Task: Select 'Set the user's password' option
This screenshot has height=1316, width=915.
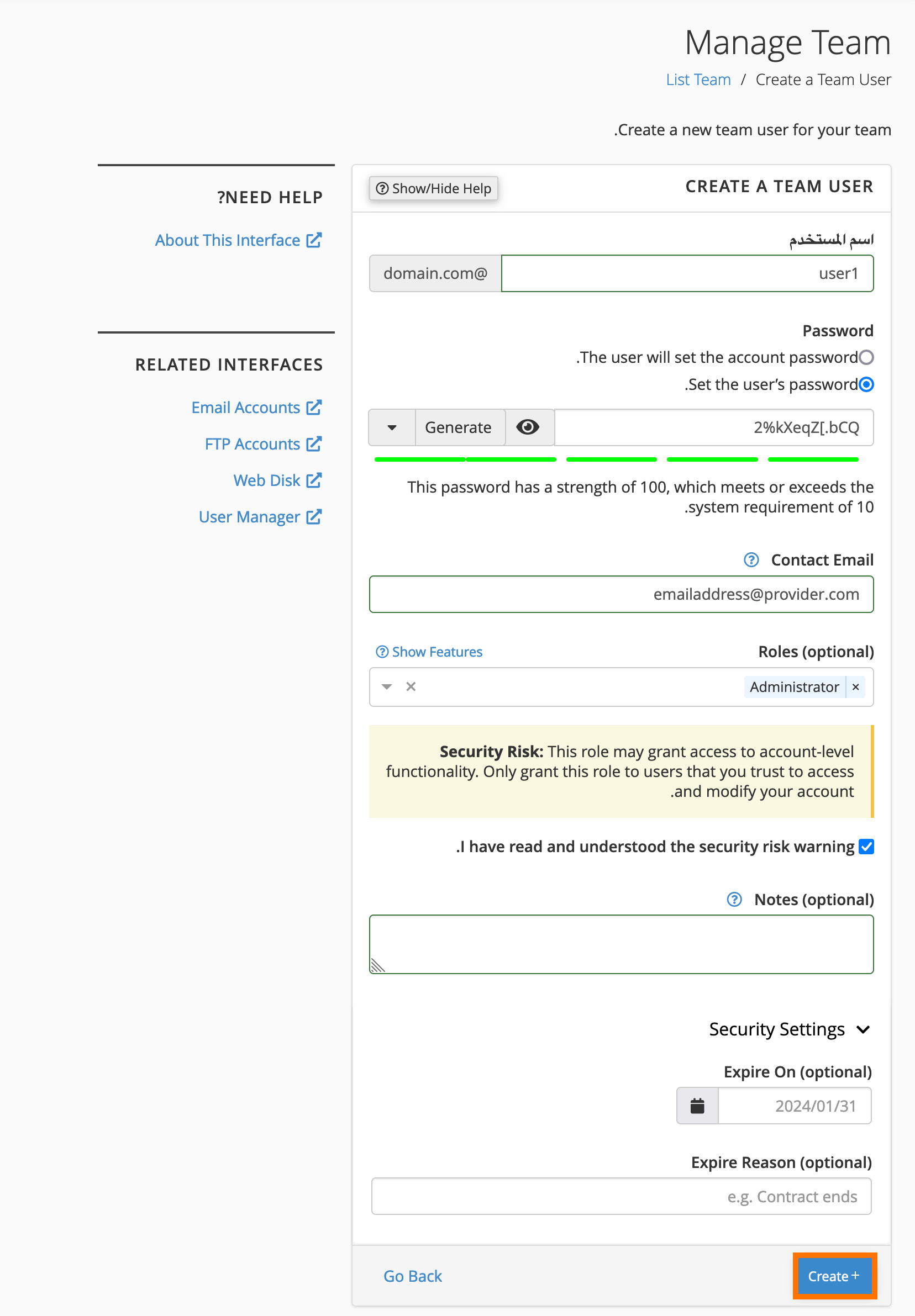Action: pyautogui.click(x=866, y=384)
